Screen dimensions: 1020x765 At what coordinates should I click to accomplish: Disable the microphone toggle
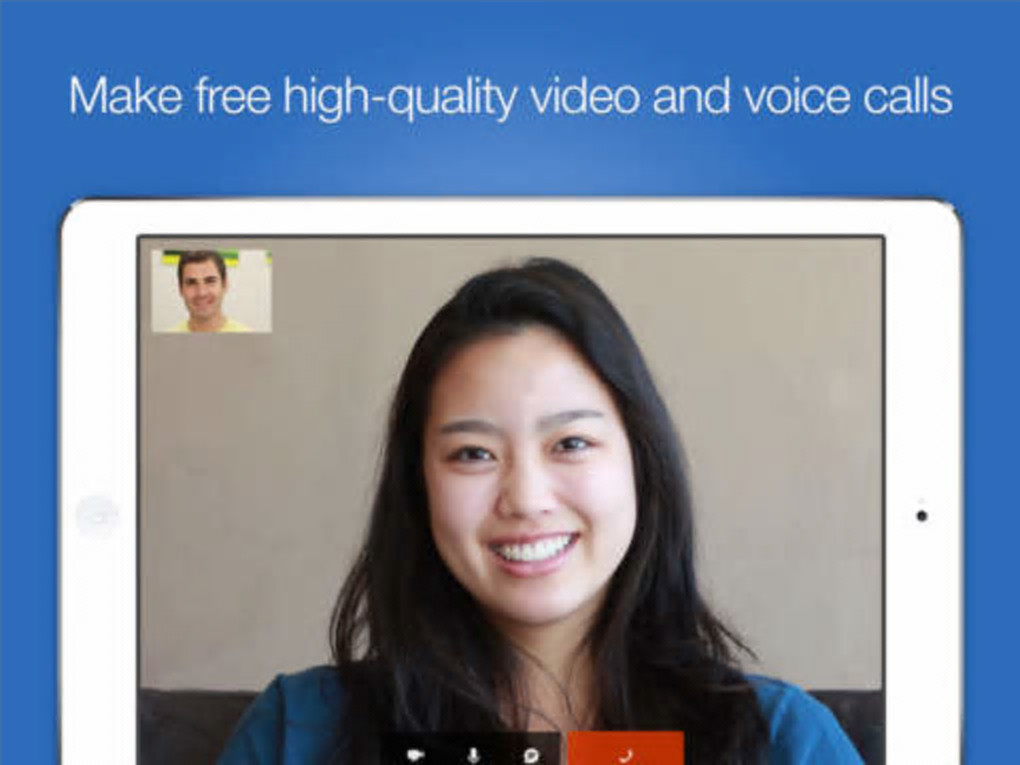474,755
